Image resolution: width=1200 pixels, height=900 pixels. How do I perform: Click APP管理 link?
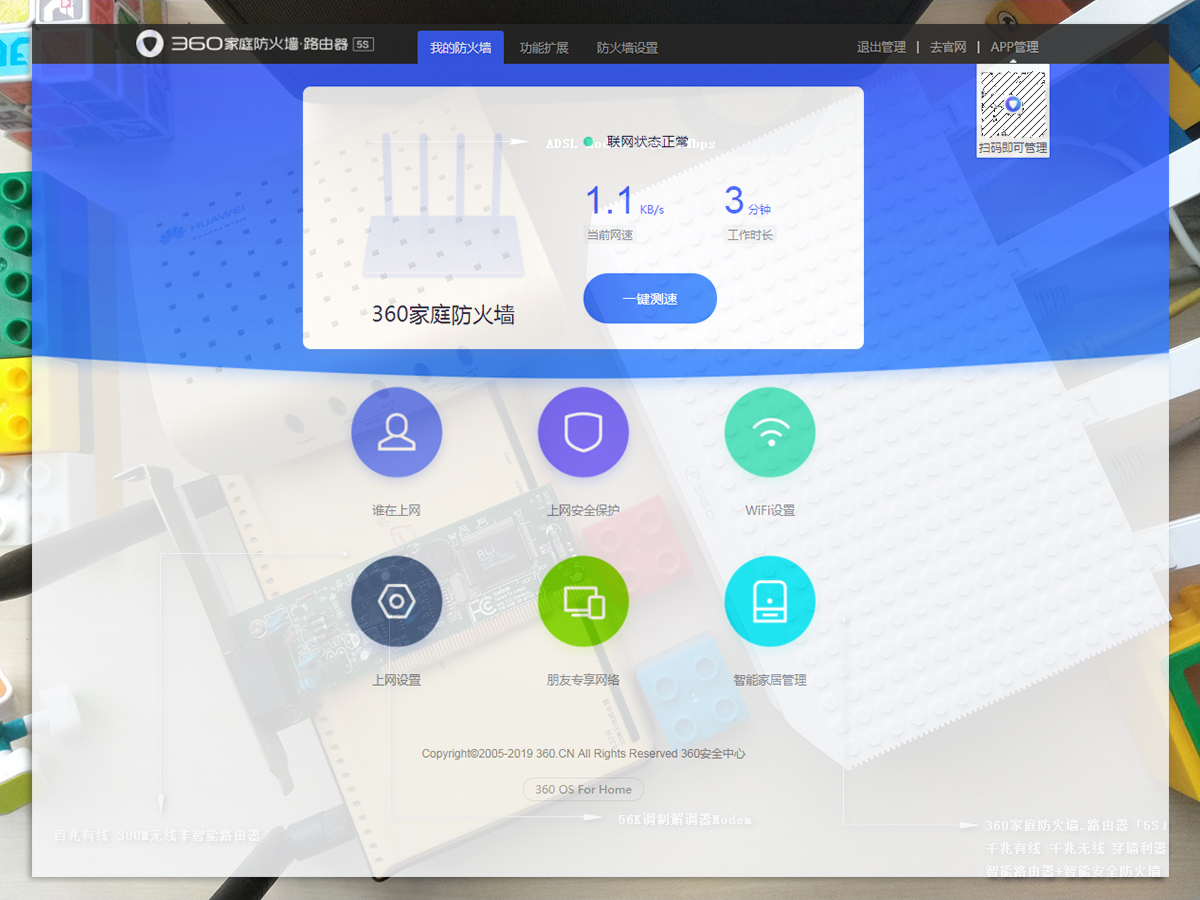1014,47
